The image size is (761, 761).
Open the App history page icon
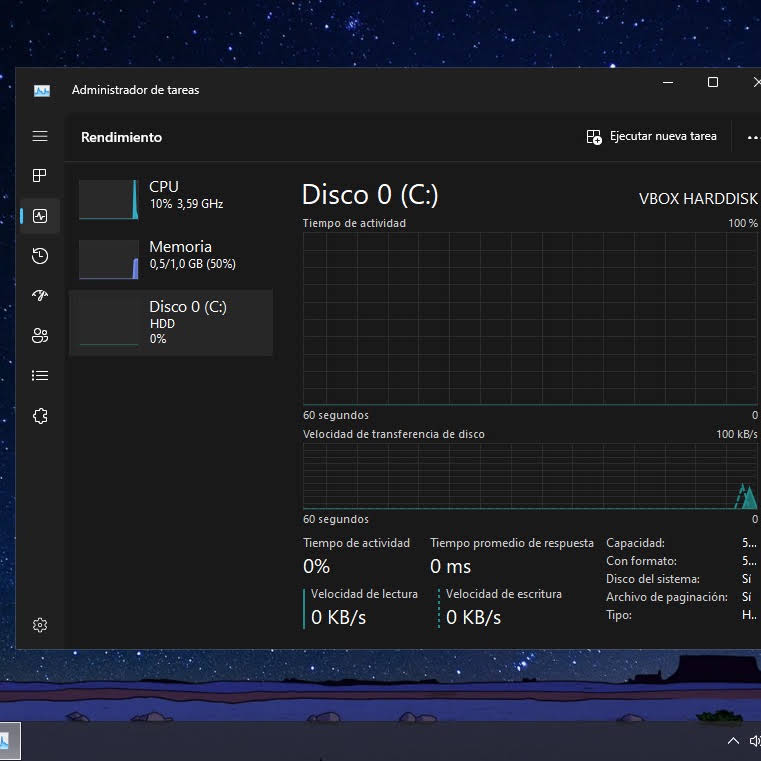pos(40,256)
